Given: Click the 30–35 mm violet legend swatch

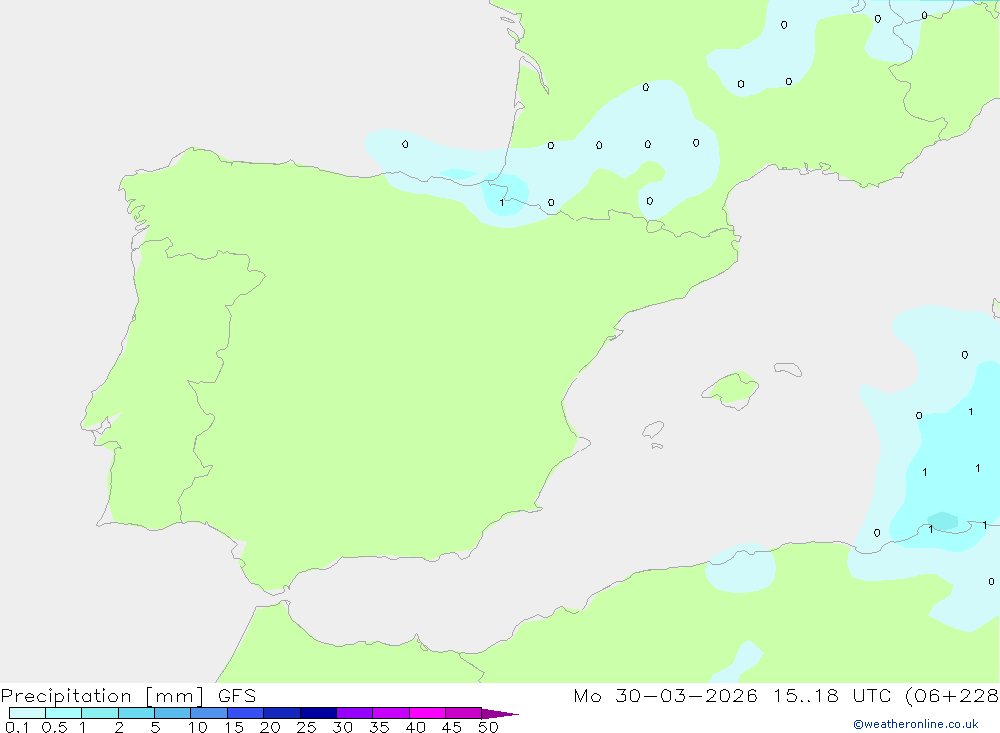Looking at the screenshot, I should point(354,713).
